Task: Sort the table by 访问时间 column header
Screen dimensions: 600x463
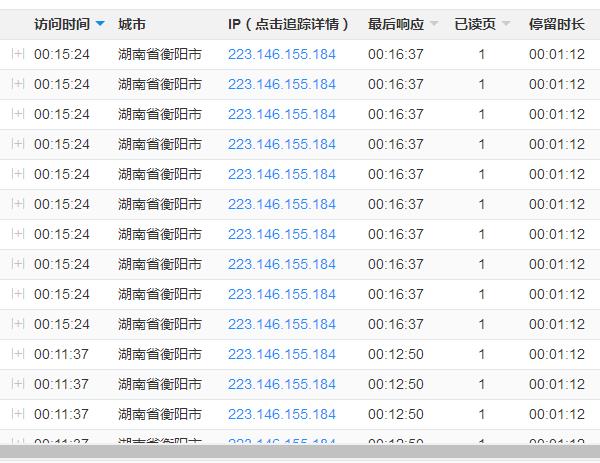Action: 62,24
